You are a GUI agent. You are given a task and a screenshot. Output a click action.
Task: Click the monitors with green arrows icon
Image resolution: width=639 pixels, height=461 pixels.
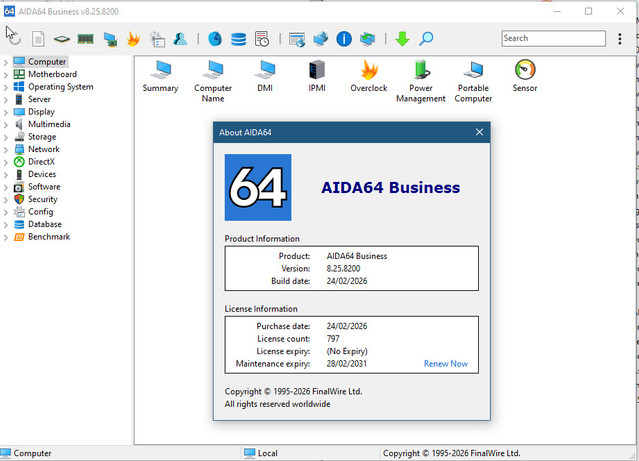367,39
